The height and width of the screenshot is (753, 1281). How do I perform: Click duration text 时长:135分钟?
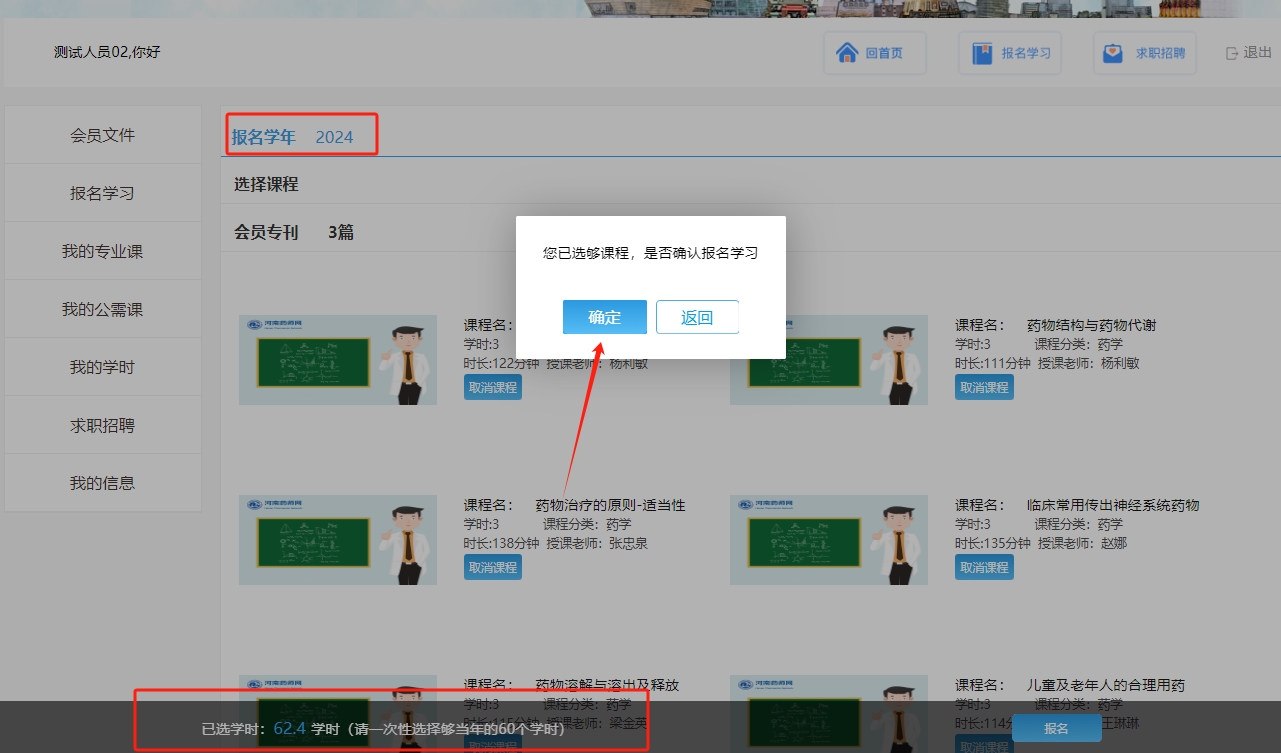(992, 543)
